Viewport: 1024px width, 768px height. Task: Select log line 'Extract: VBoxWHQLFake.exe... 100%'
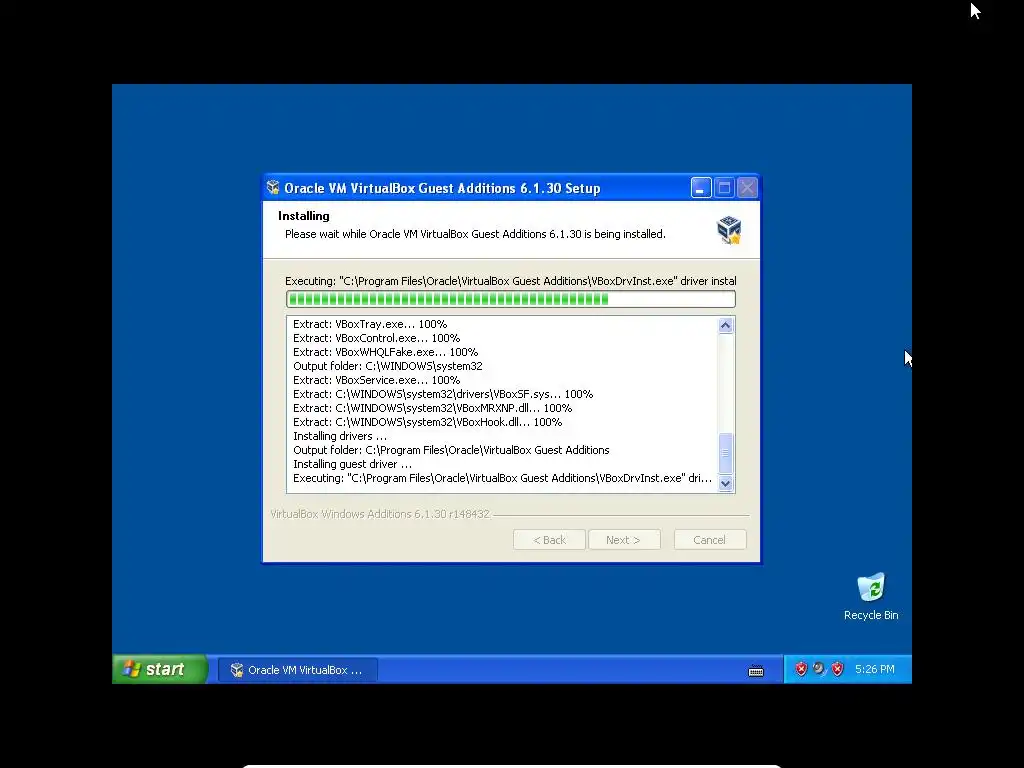pos(385,352)
